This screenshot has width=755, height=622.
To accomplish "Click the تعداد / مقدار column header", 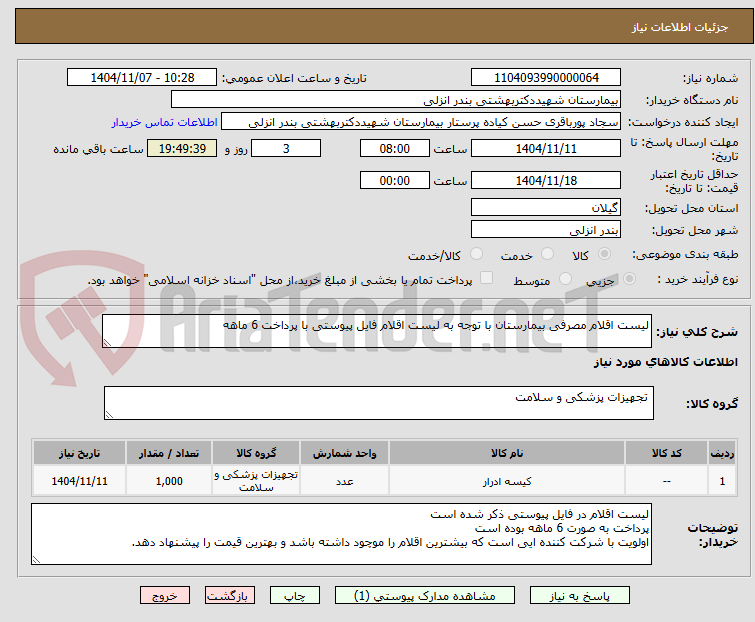I will (169, 453).
